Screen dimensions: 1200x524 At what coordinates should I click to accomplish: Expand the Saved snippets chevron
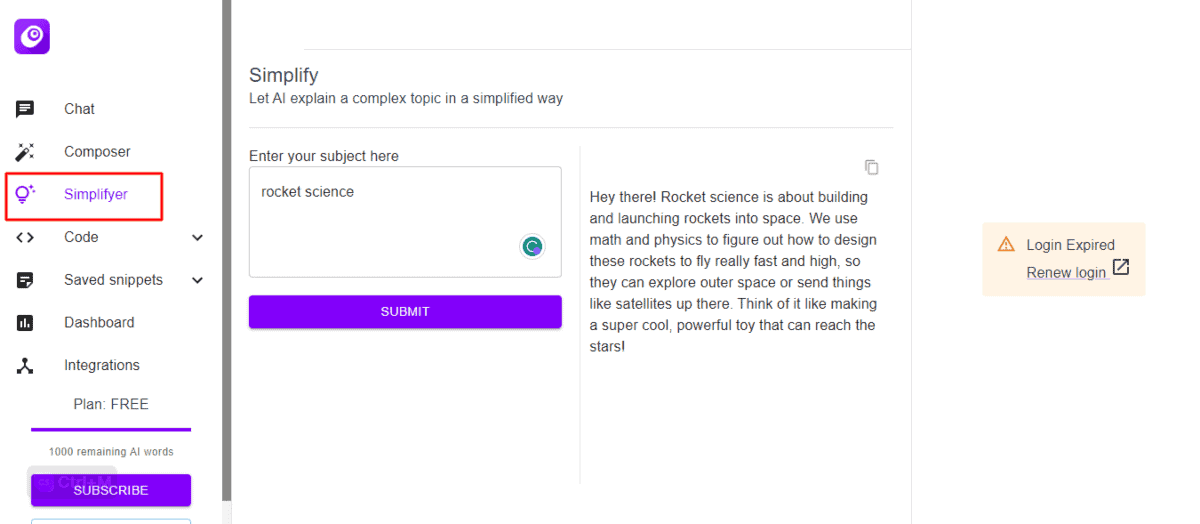click(197, 281)
